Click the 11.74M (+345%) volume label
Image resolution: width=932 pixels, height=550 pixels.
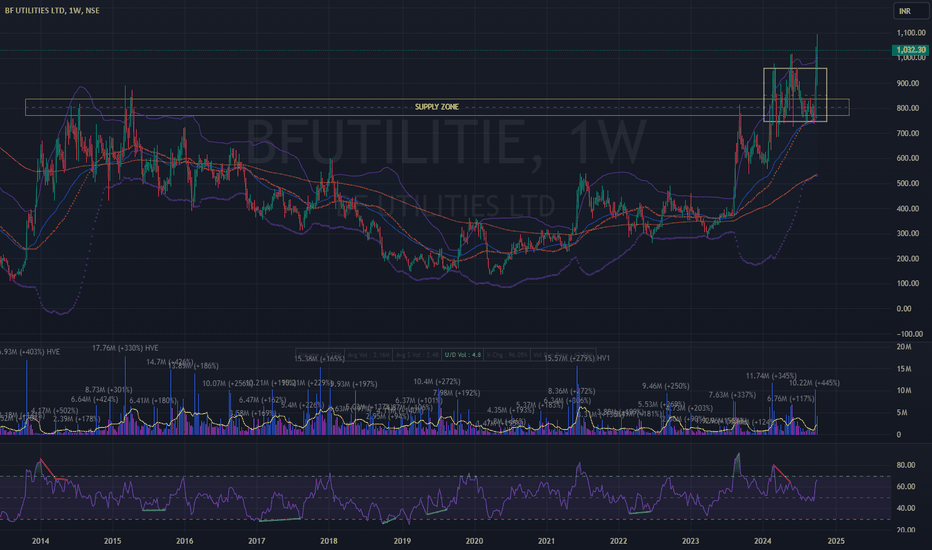click(771, 376)
